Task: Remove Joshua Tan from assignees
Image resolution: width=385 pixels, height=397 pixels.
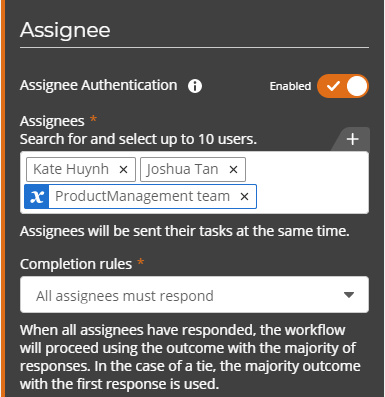Action: pos(234,170)
